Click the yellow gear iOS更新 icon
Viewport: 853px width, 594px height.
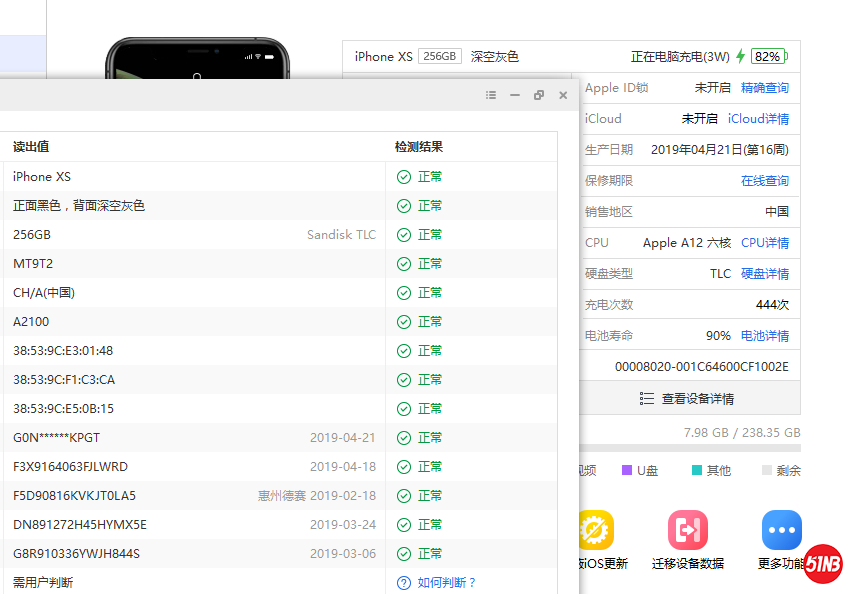596,530
